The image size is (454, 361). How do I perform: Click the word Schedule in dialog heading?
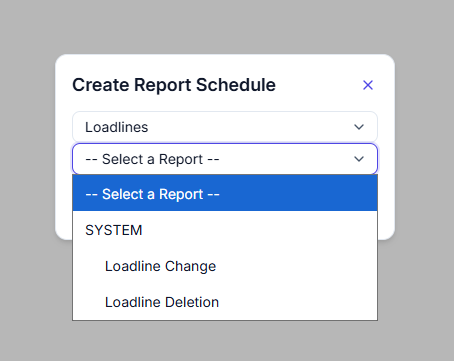click(x=236, y=85)
